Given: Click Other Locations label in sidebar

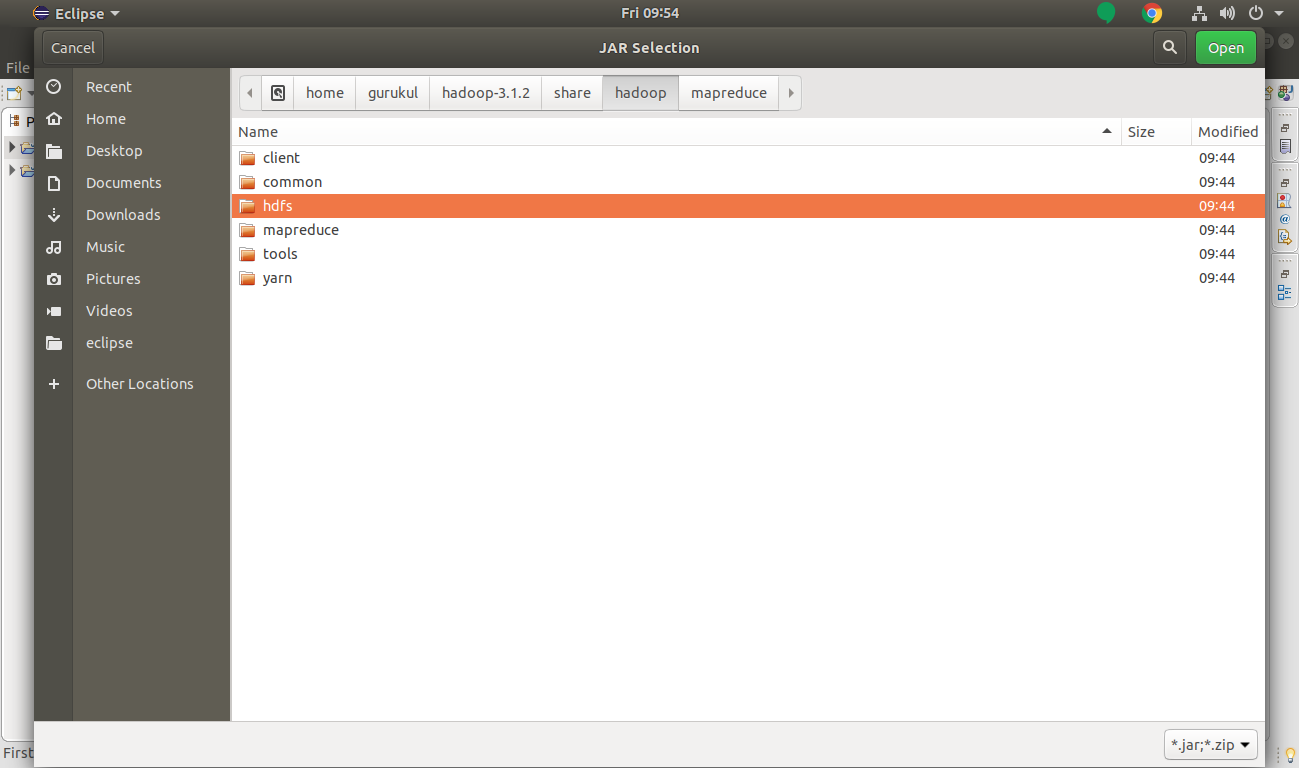Looking at the screenshot, I should pos(140,384).
